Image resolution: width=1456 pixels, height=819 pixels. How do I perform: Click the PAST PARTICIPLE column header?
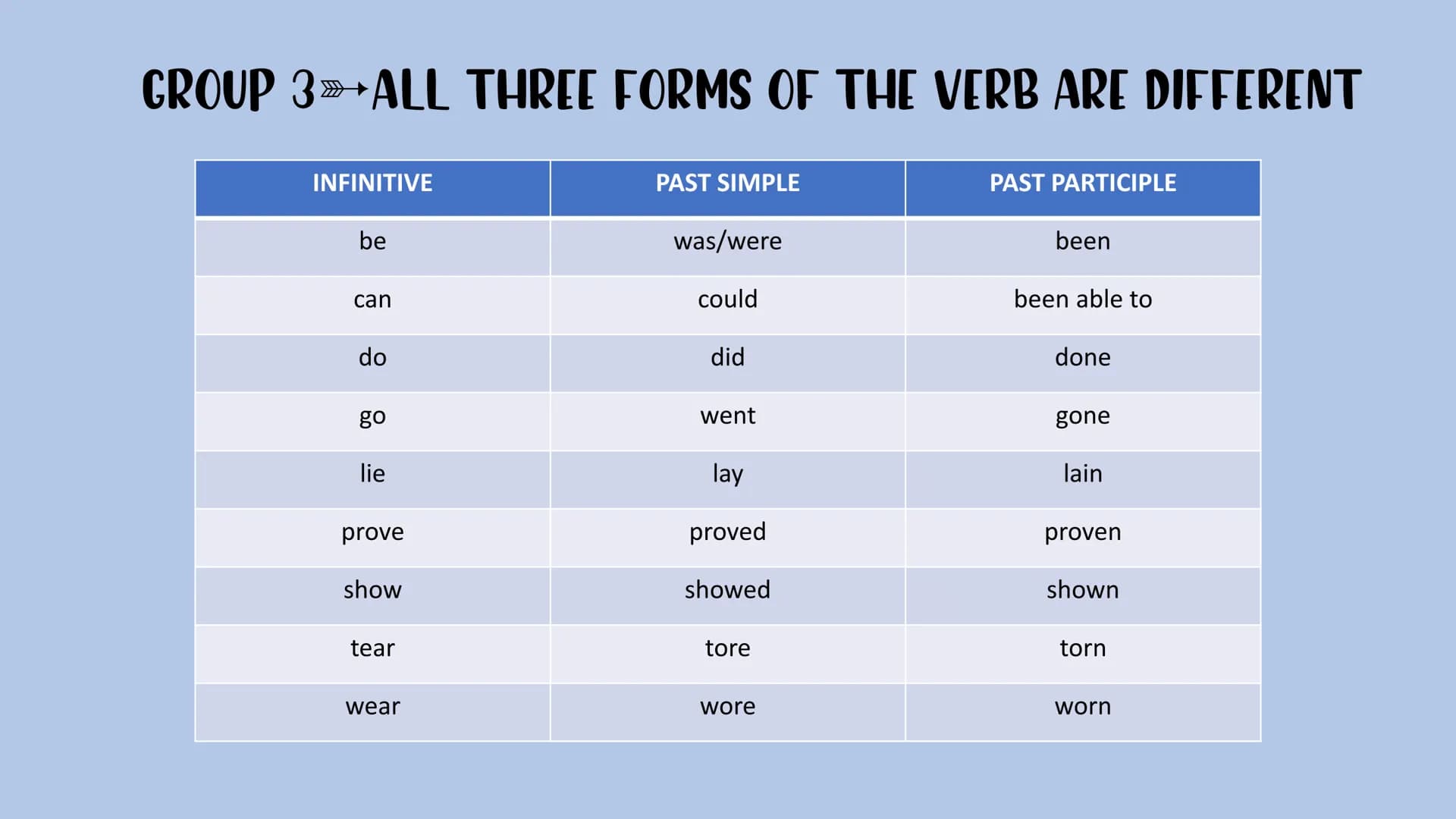click(1083, 183)
